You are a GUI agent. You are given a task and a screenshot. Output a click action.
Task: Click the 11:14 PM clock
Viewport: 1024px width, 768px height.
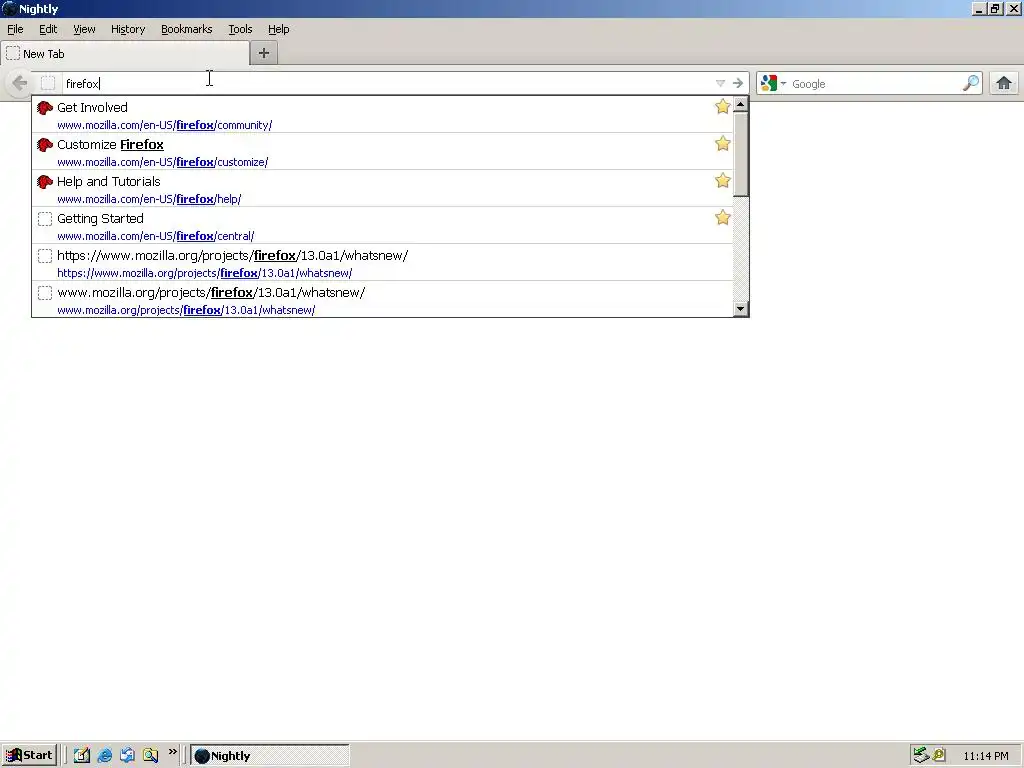coord(985,756)
